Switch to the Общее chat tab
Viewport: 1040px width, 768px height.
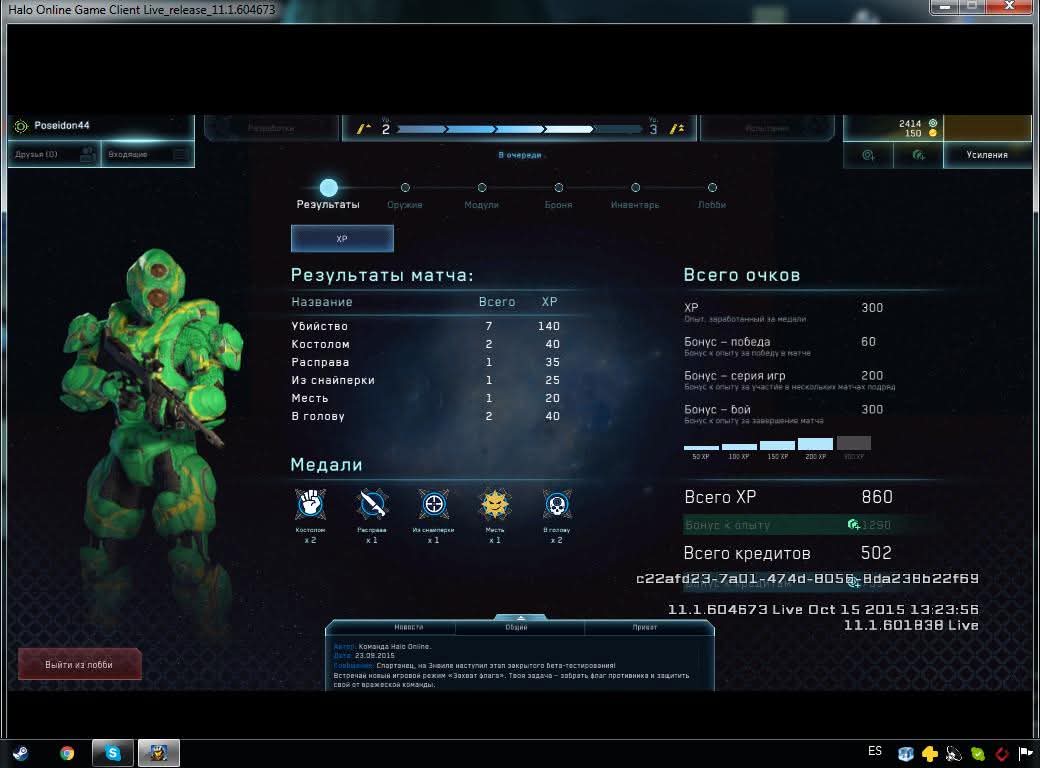[x=517, y=627]
